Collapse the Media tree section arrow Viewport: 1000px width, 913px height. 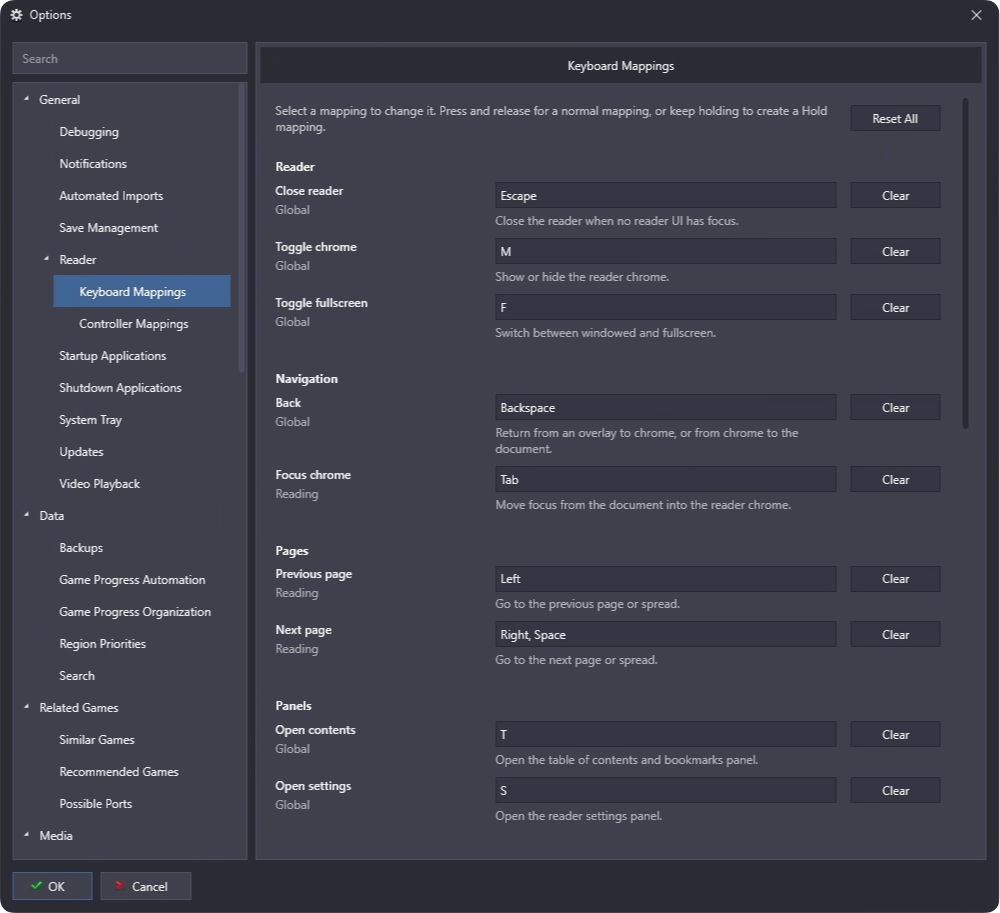point(26,835)
